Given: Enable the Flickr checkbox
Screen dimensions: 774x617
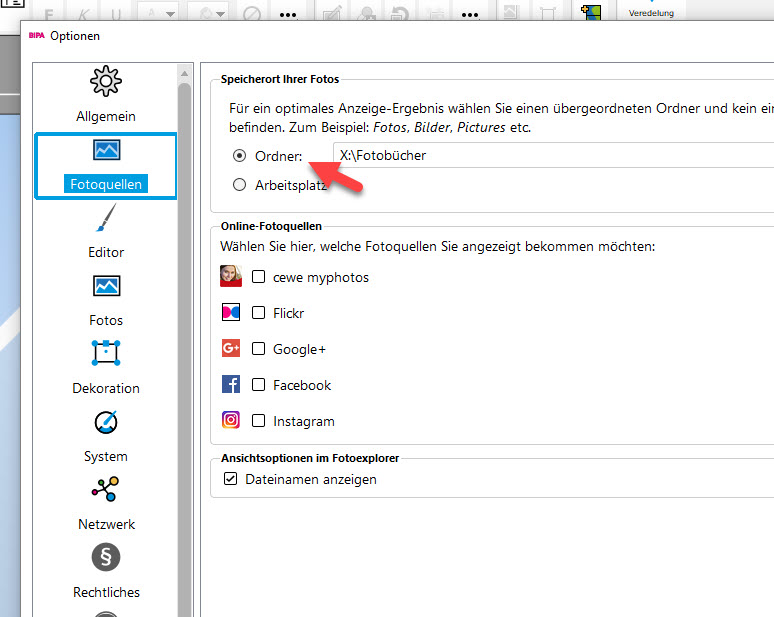Looking at the screenshot, I should [258, 312].
